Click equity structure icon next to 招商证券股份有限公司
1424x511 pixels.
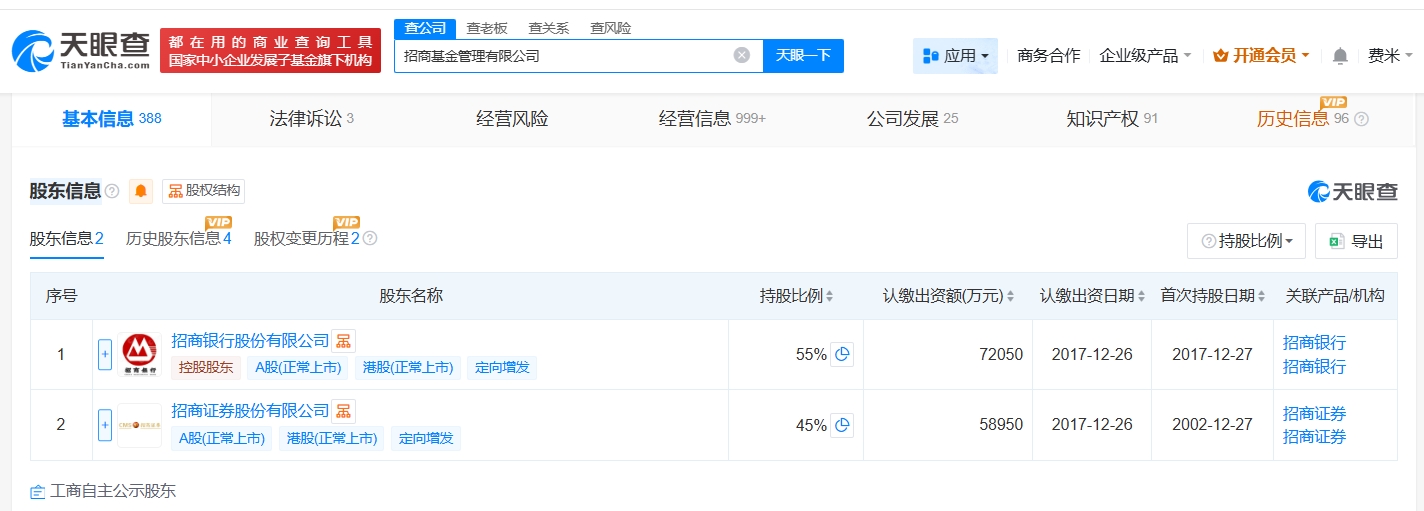pos(343,411)
